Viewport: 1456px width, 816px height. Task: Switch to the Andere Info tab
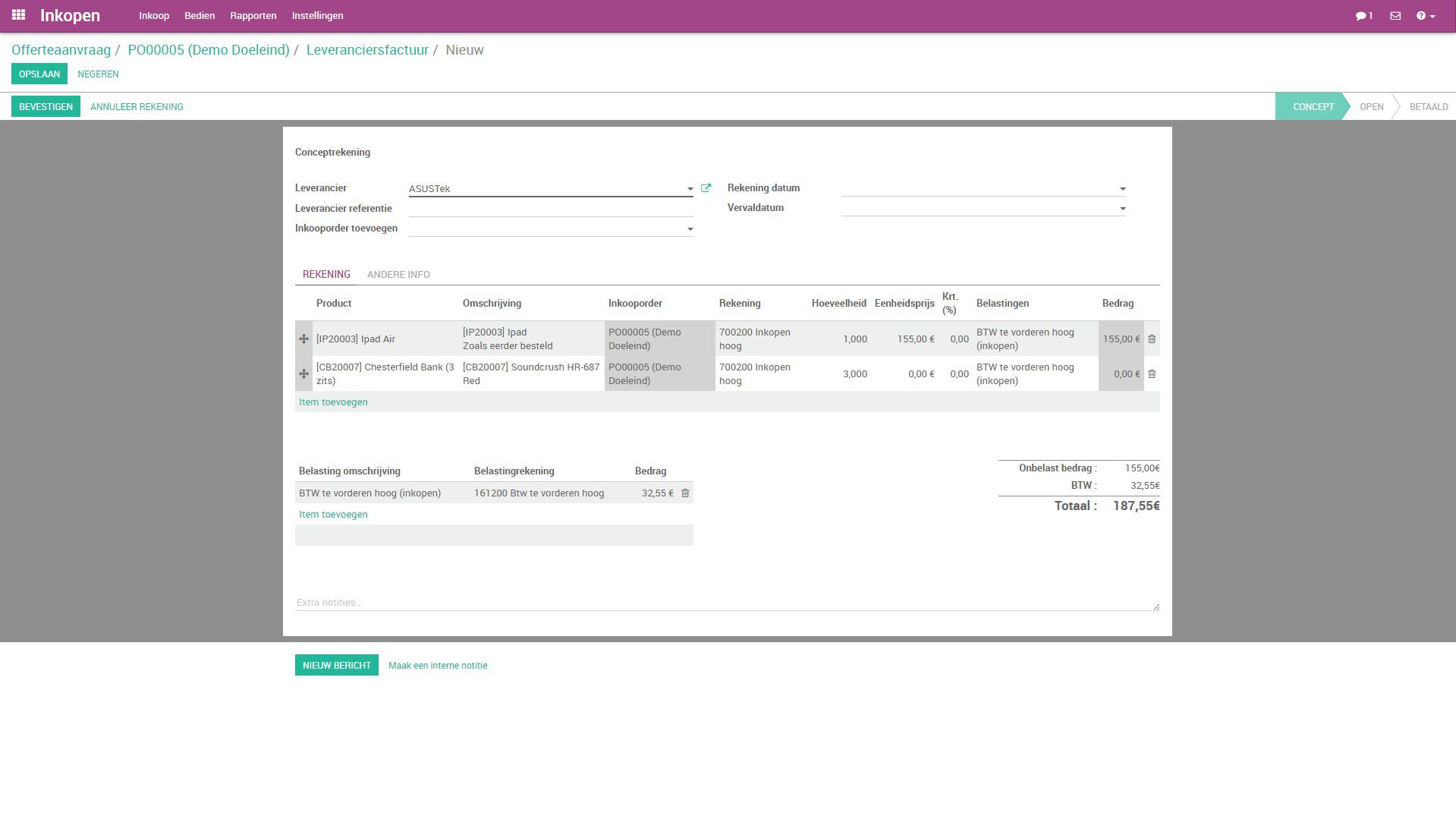coord(398,275)
